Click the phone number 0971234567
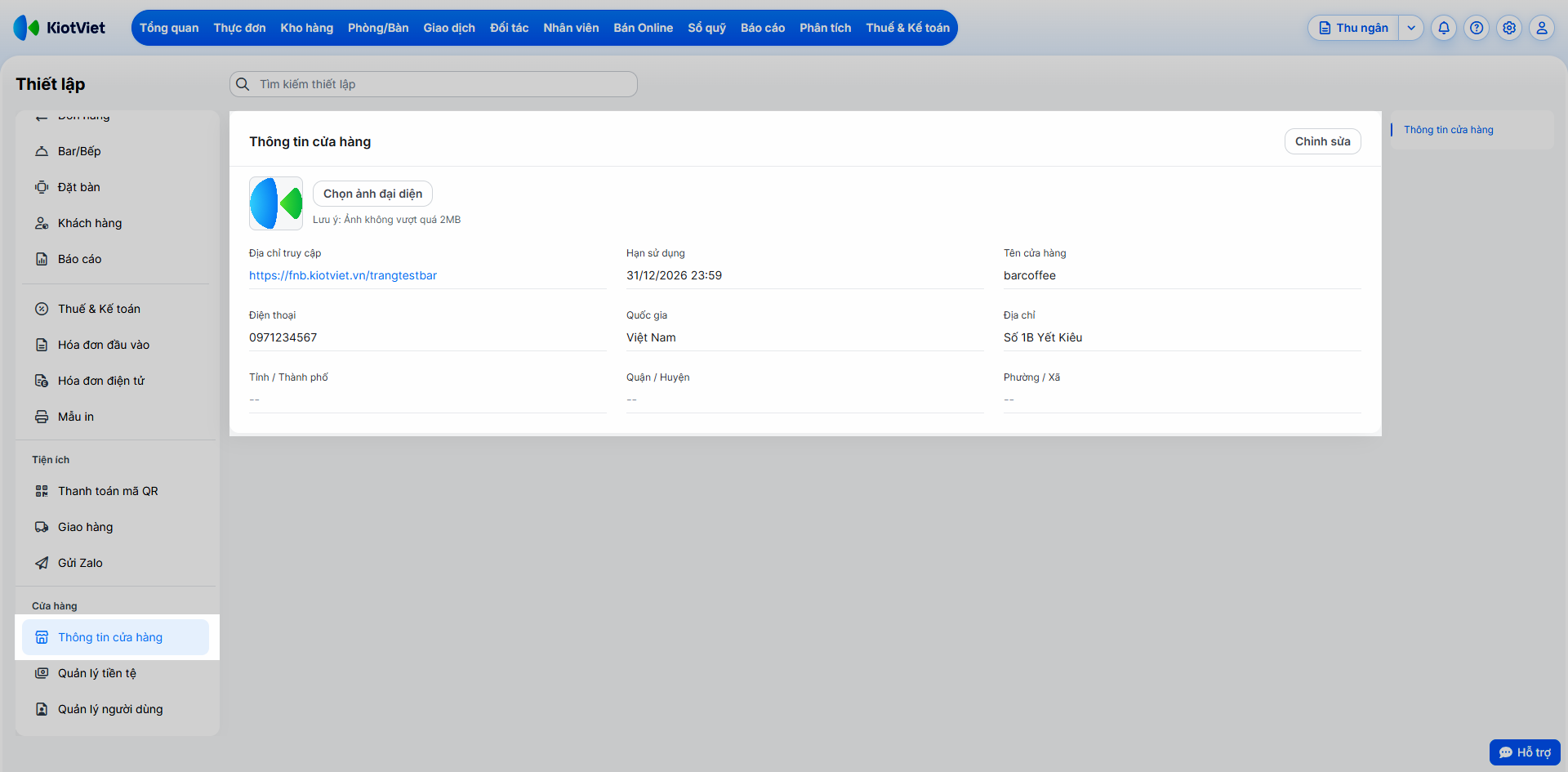Viewport: 1568px width, 772px height. (x=283, y=337)
